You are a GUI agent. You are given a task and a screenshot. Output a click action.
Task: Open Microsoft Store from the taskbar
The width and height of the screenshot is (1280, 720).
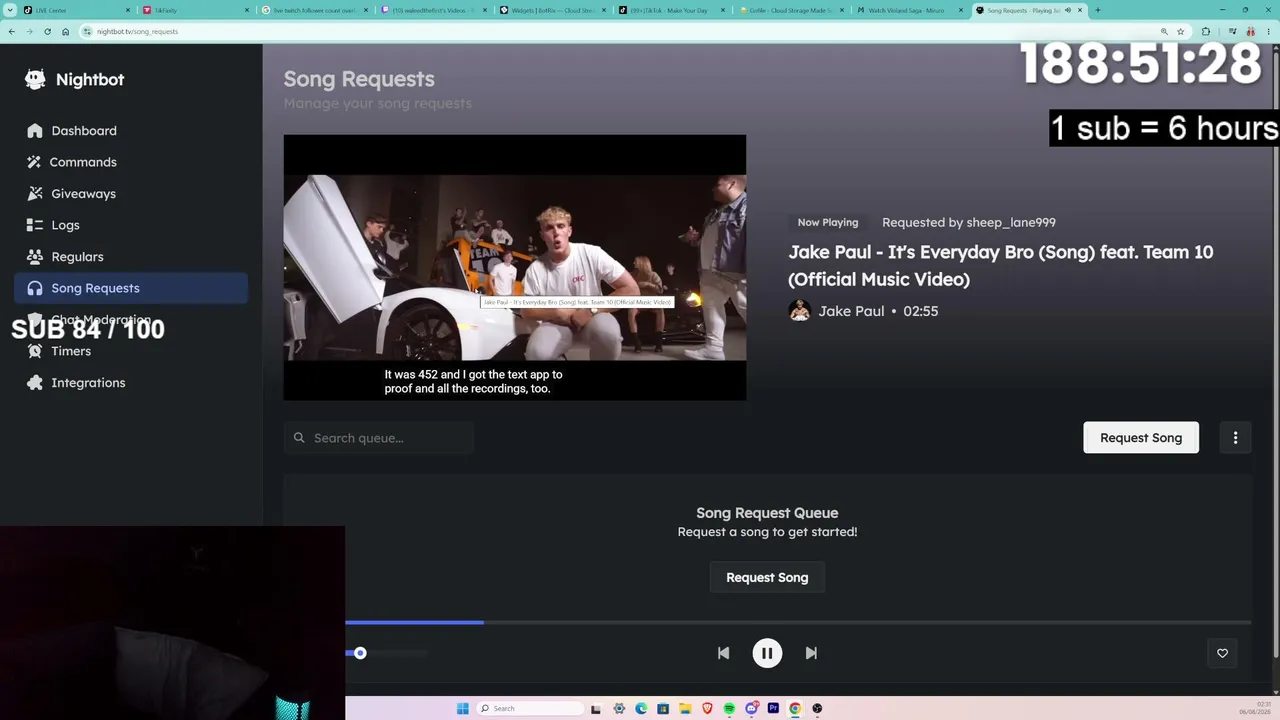[663, 708]
